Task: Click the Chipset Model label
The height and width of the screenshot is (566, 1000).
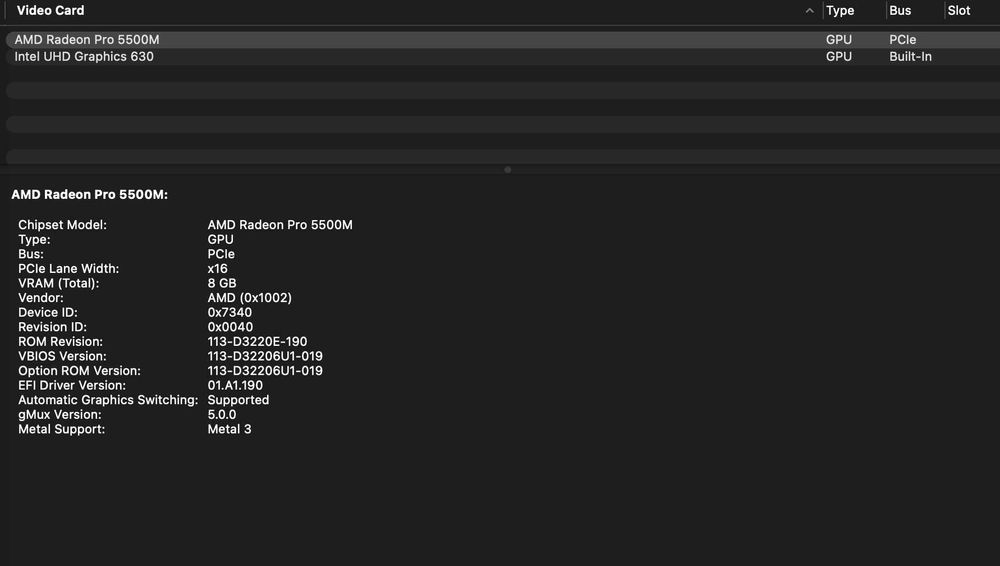Action: [62, 225]
